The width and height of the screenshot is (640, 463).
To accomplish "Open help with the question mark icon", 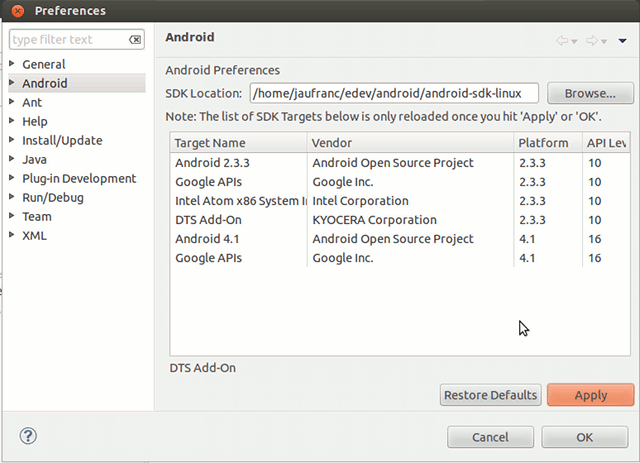I will pos(28,436).
